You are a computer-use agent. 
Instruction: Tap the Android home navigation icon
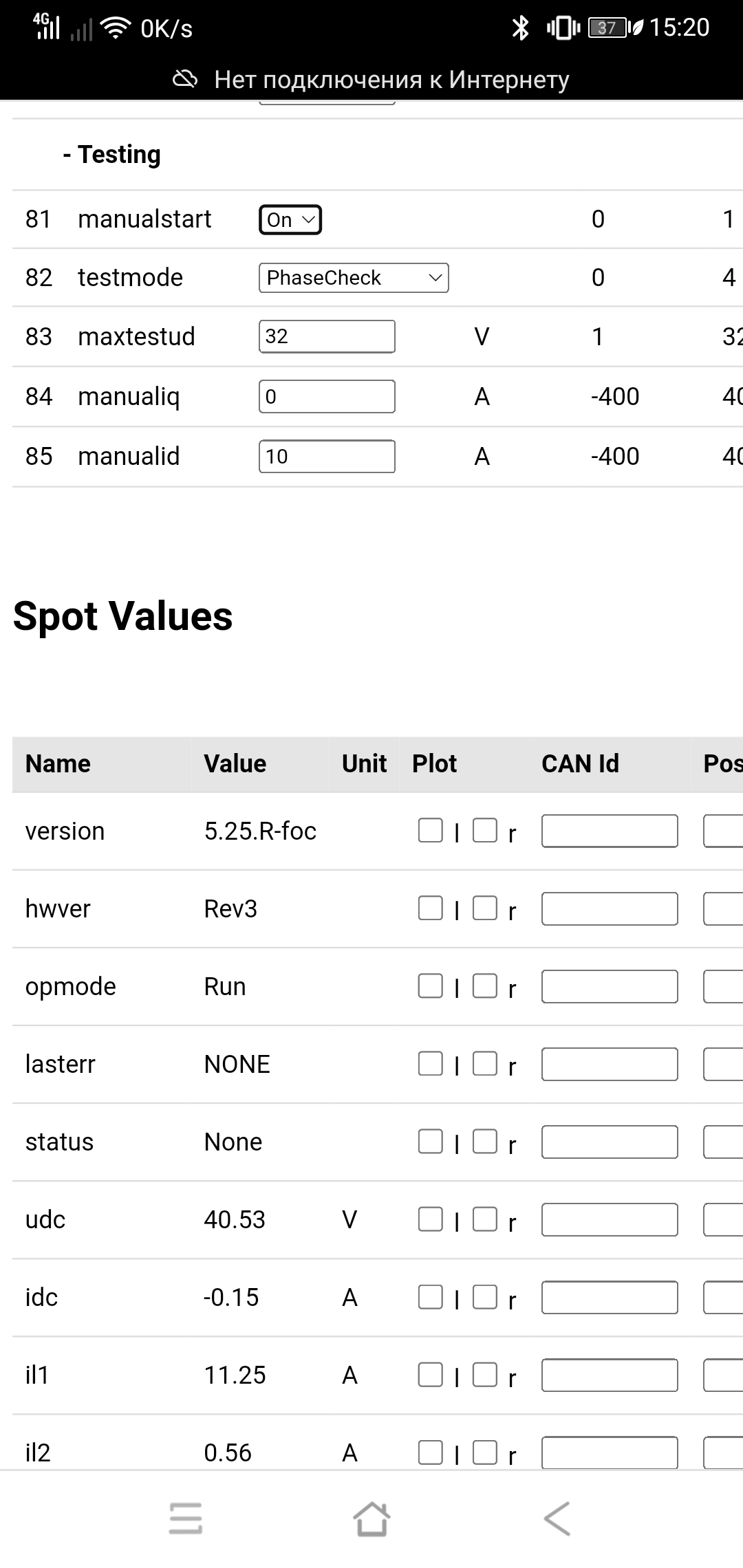pyautogui.click(x=371, y=1518)
